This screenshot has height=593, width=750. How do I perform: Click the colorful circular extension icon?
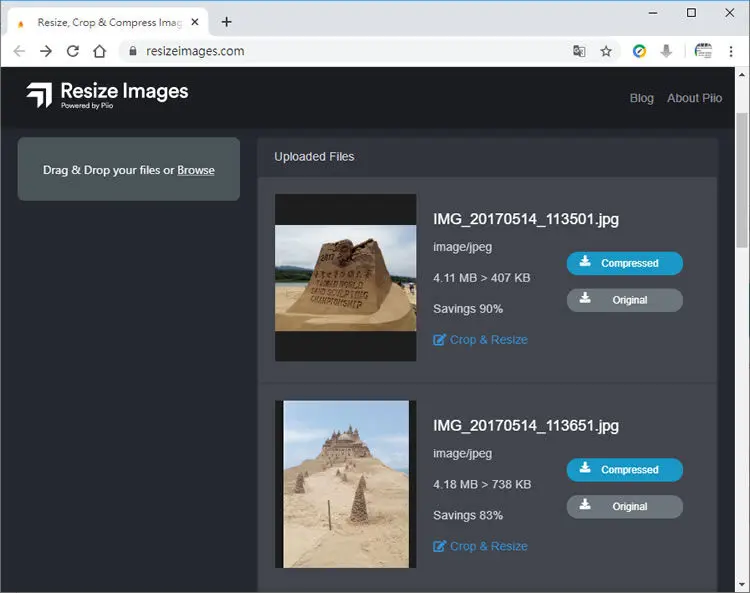coord(640,51)
